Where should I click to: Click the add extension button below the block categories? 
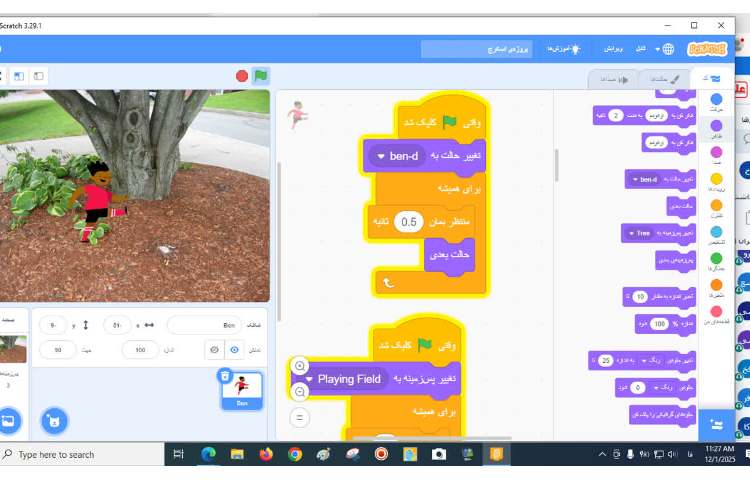pyautogui.click(x=714, y=423)
